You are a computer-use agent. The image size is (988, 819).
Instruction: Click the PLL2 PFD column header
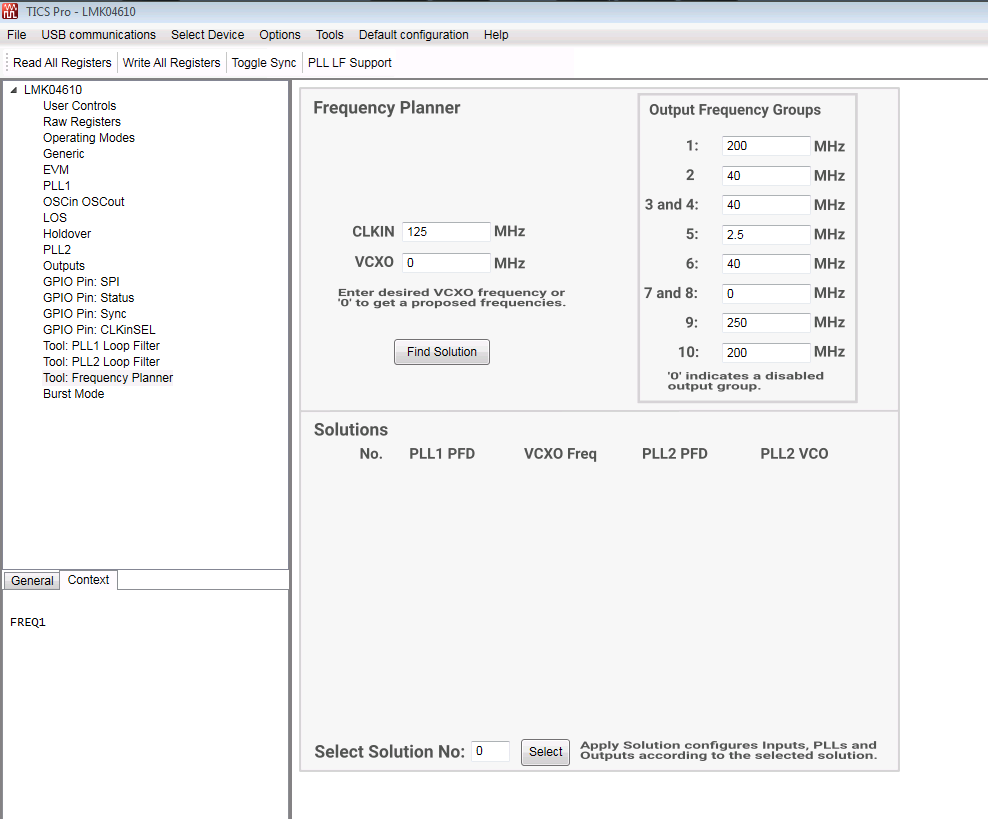[x=675, y=454]
